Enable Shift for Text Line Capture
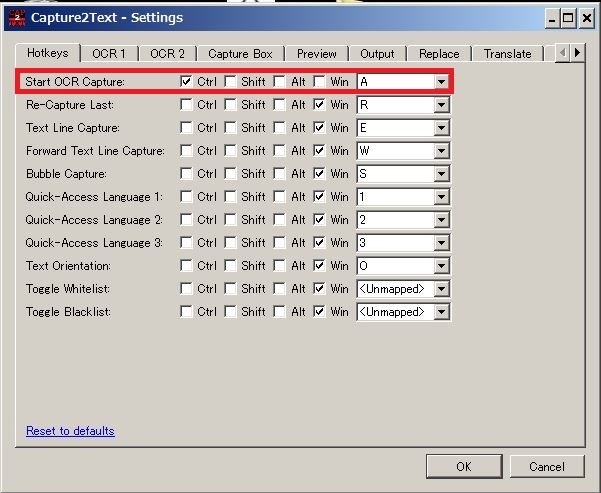 230,127
